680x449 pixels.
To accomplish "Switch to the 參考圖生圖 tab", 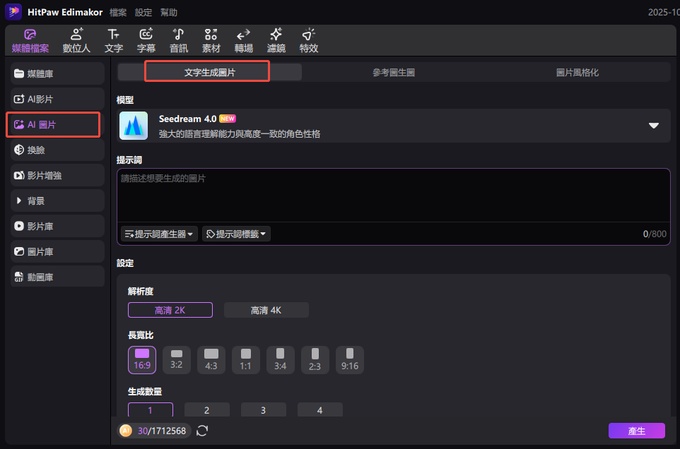I will (393, 73).
